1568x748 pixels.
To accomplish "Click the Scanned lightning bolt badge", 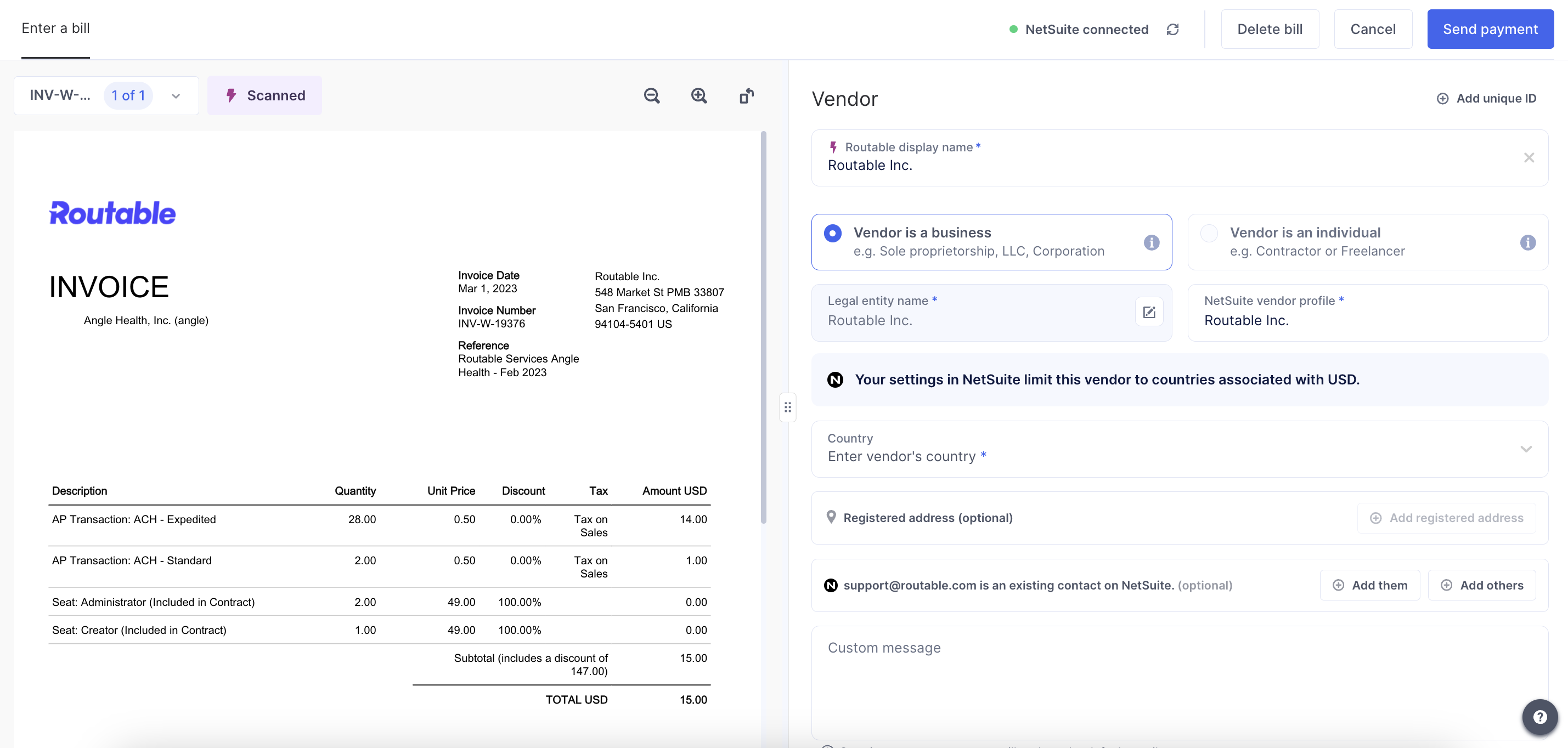I will click(264, 95).
